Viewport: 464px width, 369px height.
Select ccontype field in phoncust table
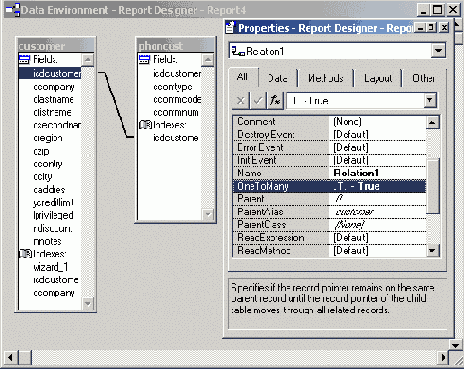(x=173, y=87)
